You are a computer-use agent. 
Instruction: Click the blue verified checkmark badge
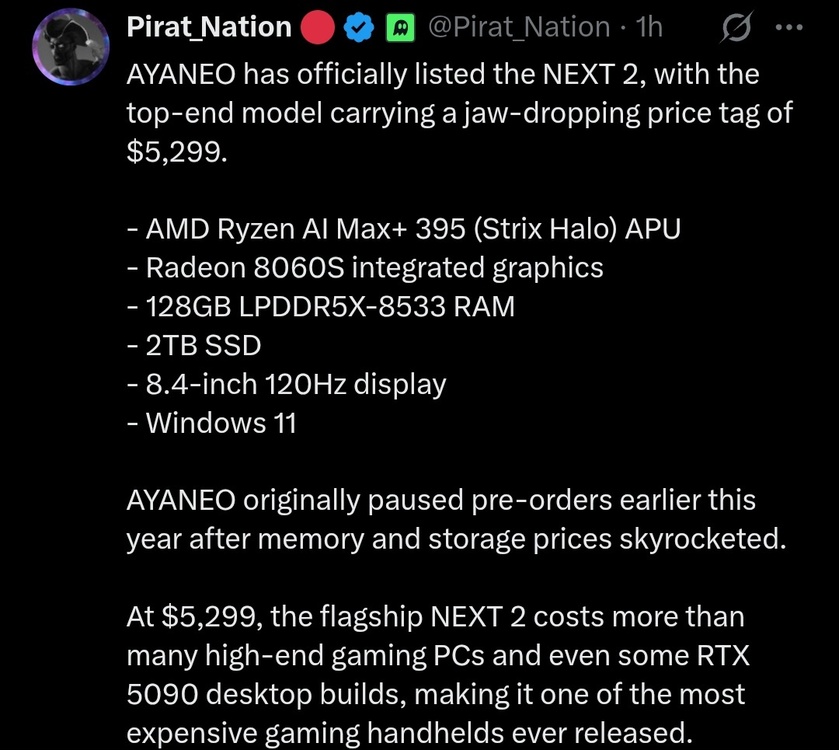click(x=359, y=28)
